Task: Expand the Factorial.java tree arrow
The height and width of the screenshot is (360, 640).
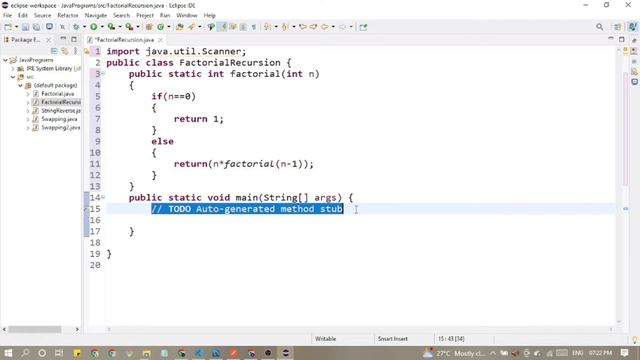Action: 28,94
